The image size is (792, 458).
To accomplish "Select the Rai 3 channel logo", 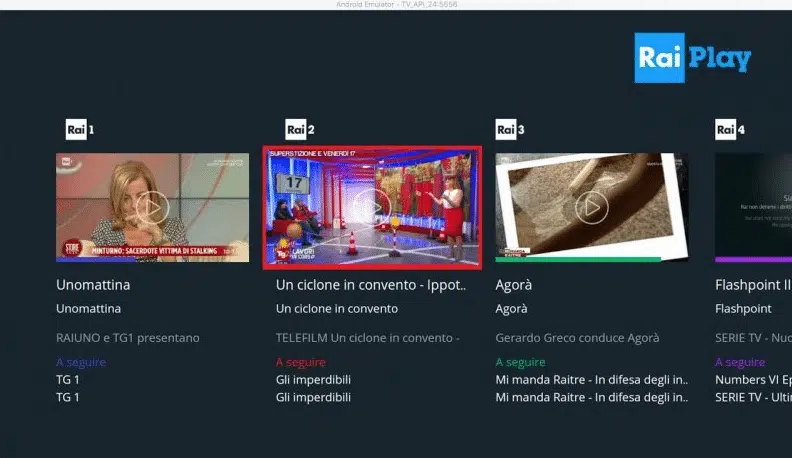I will [x=510, y=130].
